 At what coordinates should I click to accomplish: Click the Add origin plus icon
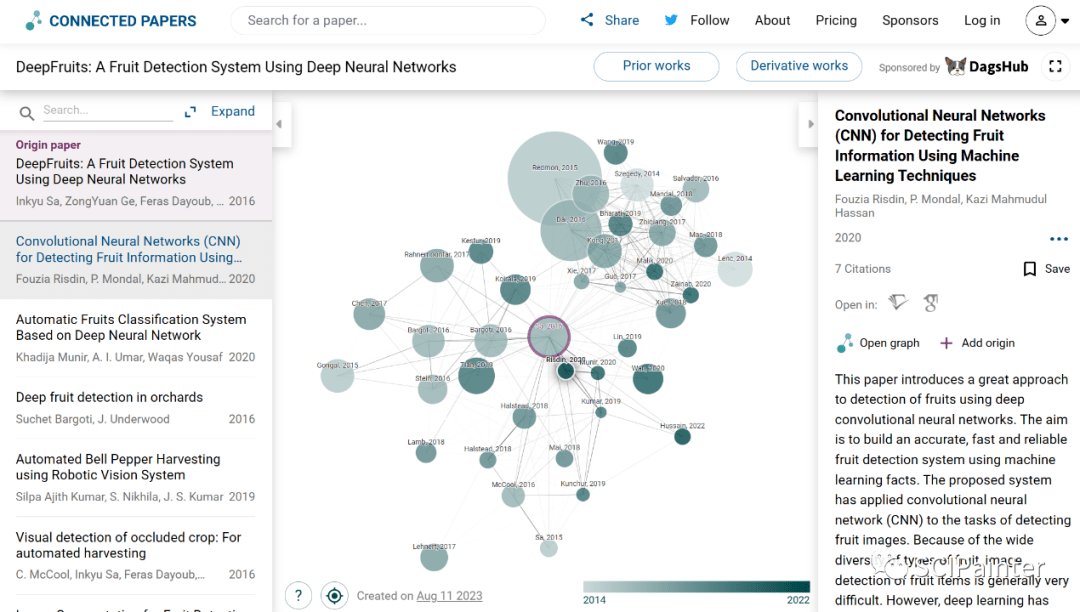point(946,343)
